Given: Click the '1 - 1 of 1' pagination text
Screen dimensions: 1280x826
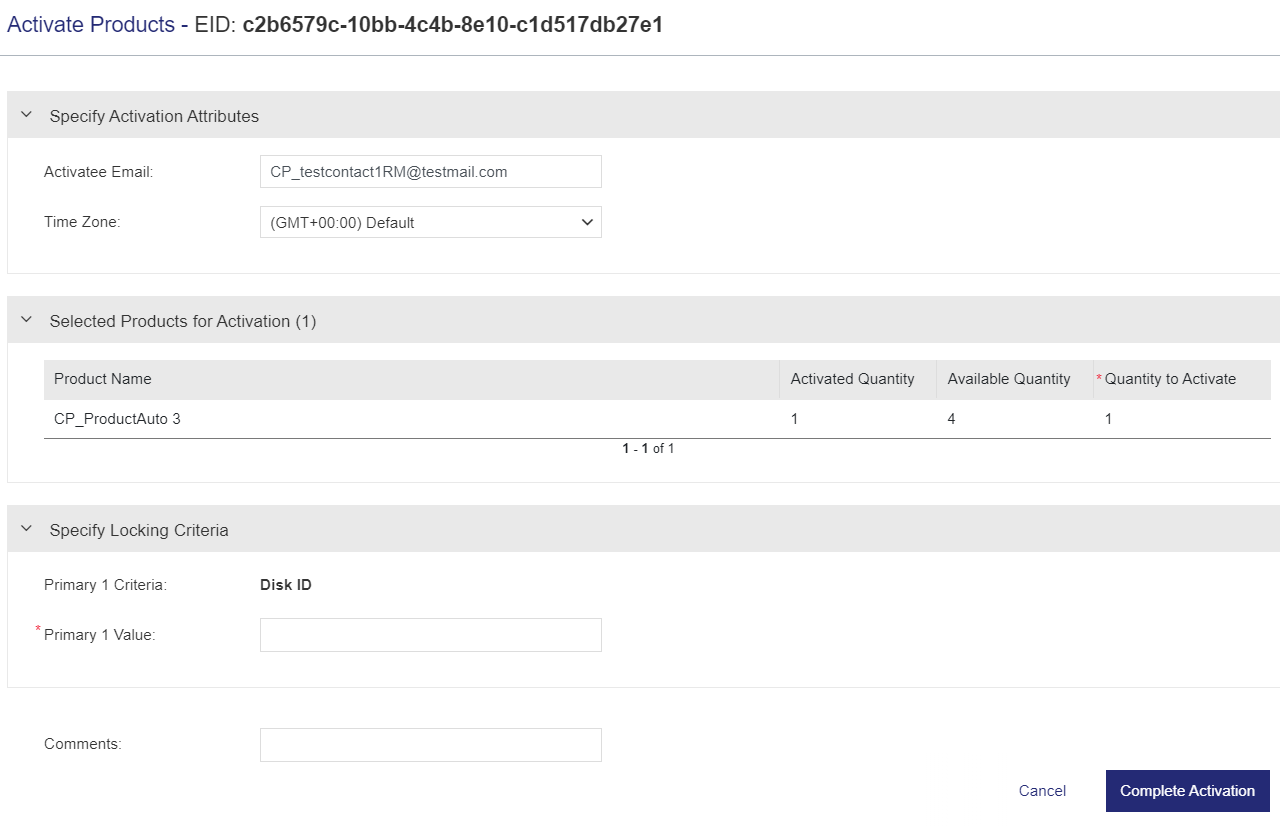Looking at the screenshot, I should 648,449.
